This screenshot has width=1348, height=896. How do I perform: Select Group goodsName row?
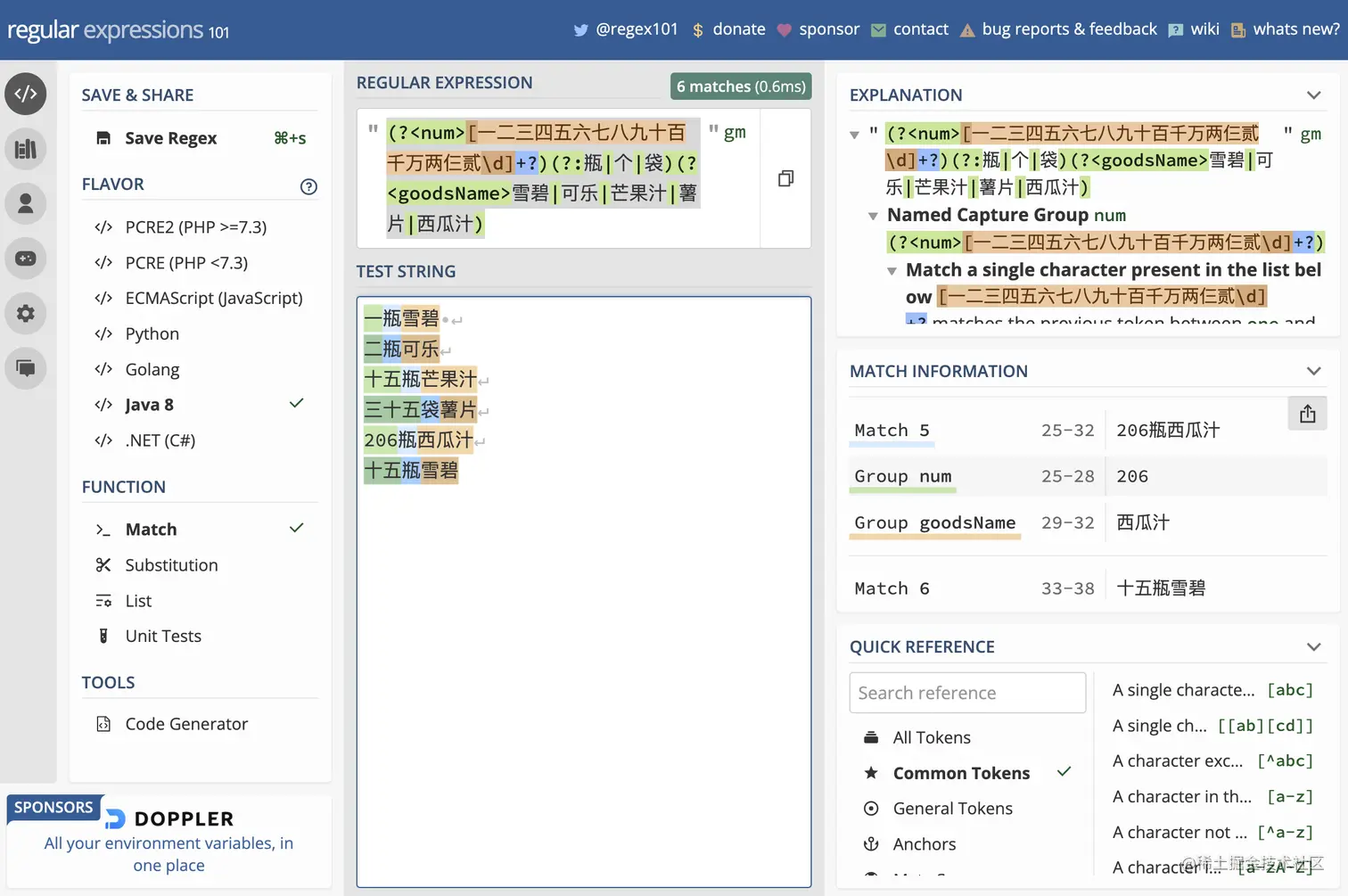pyautogui.click(x=1088, y=523)
